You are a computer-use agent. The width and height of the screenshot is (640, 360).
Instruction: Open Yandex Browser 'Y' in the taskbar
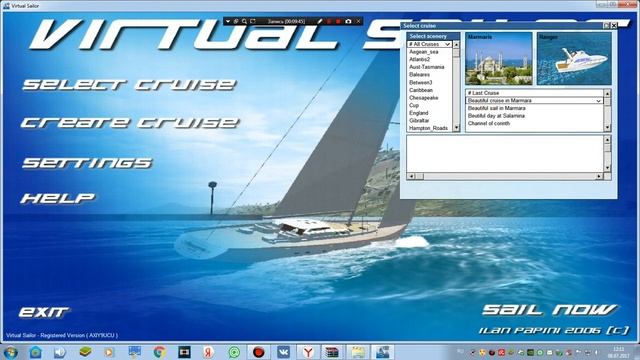pos(308,352)
